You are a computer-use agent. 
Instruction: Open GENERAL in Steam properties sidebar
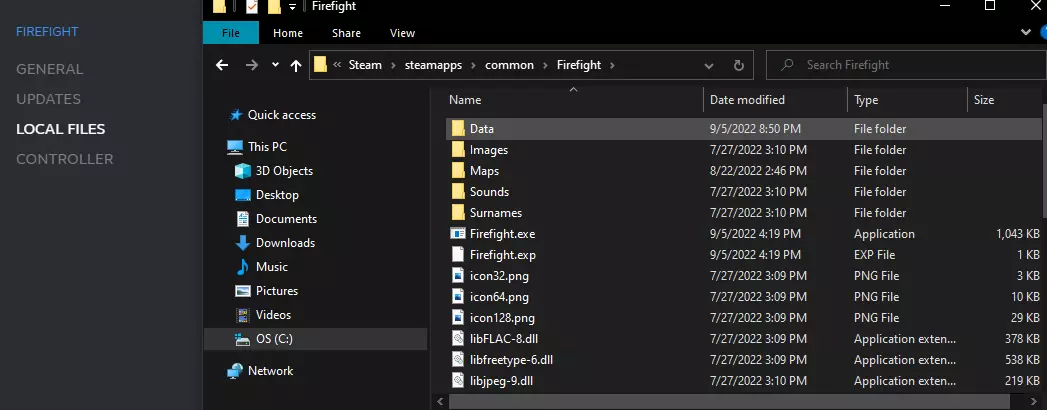[x=49, y=69]
